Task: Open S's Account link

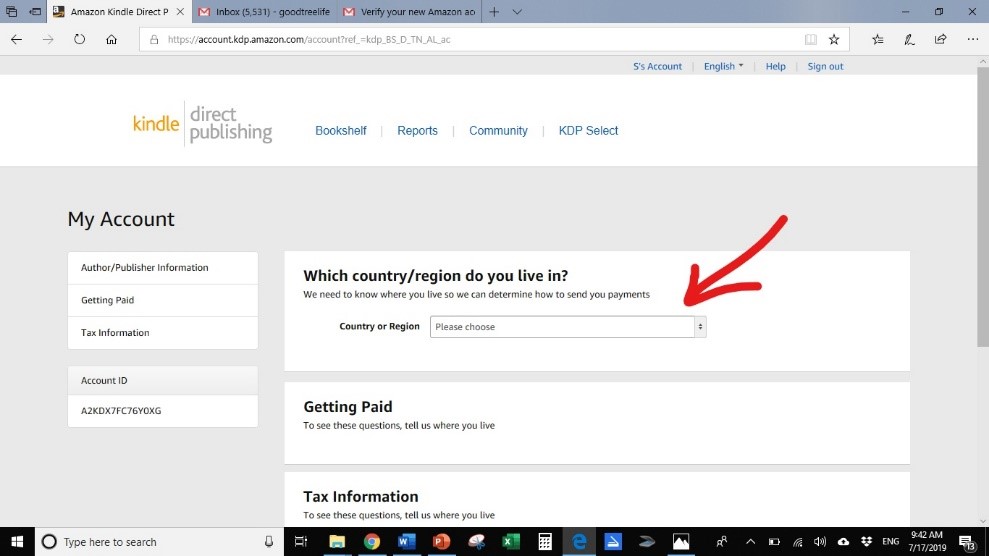Action: 657,66
